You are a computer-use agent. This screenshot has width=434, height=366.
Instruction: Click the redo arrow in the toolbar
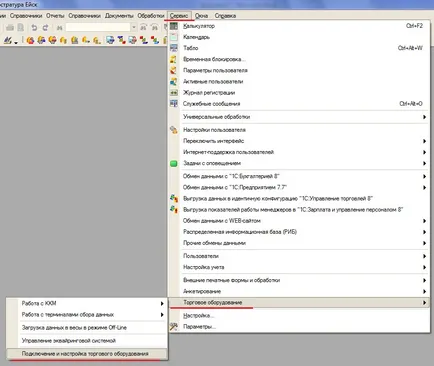pos(45,27)
